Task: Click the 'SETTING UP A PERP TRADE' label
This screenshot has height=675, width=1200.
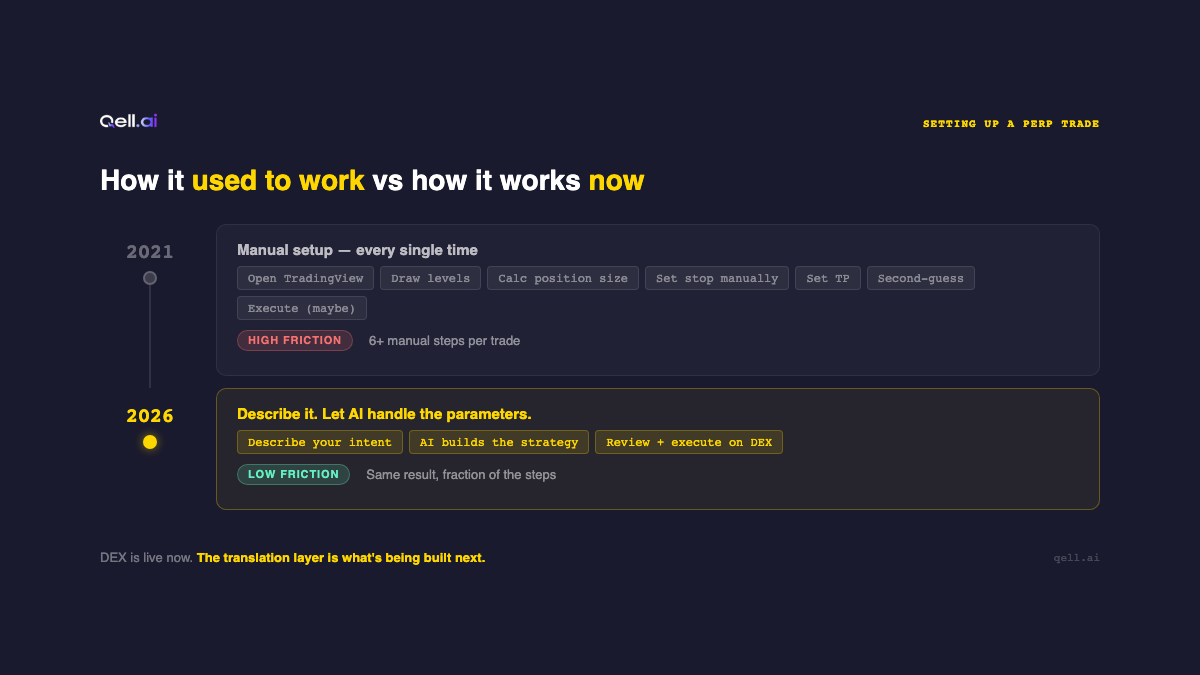Action: pyautogui.click(x=1011, y=124)
